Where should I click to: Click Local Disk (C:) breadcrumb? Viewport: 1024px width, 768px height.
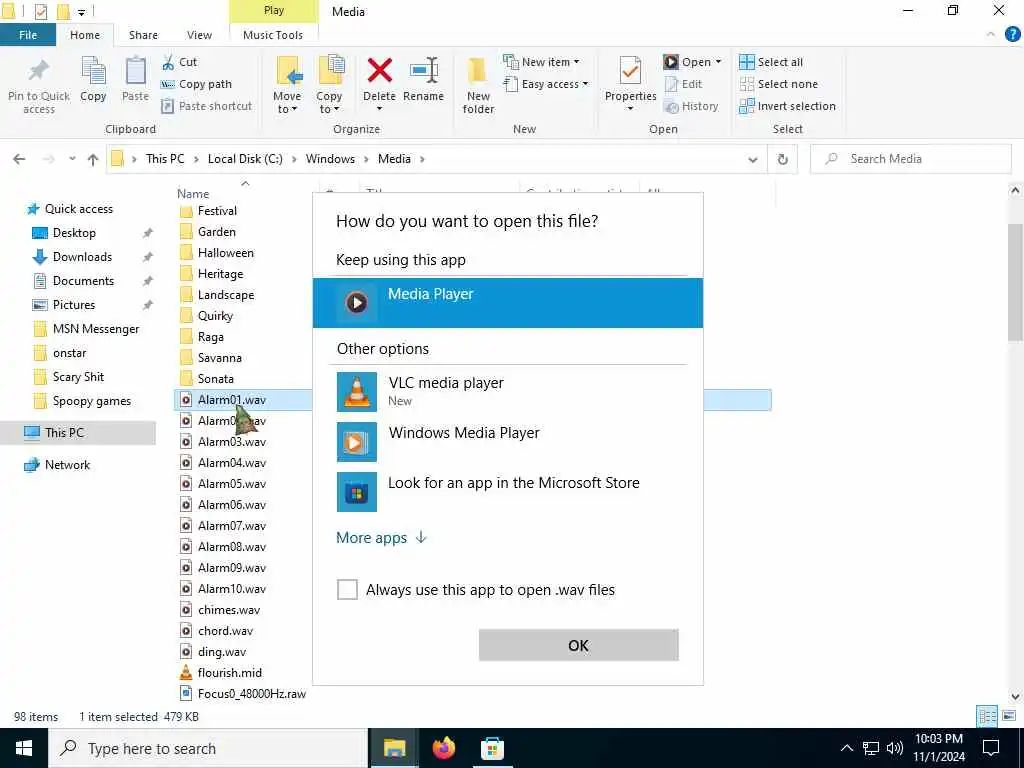point(245,159)
